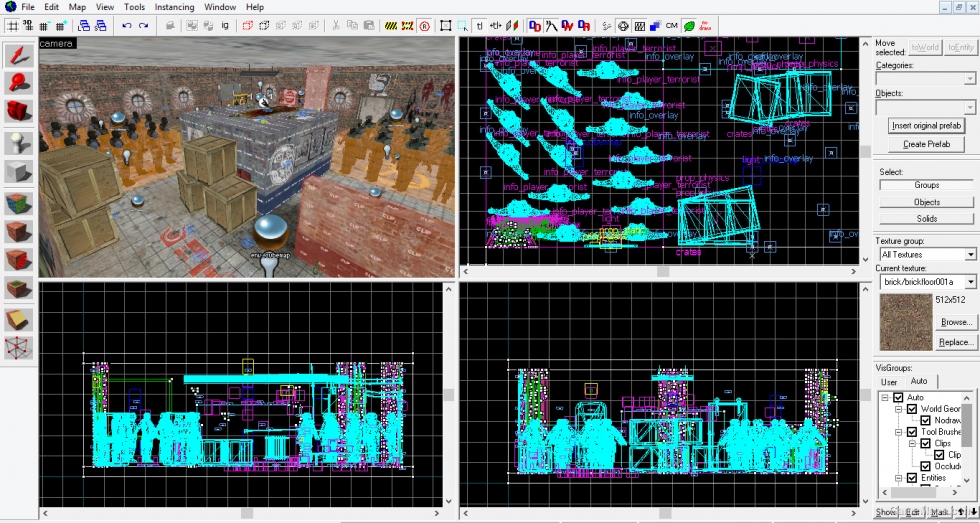This screenshot has width=980, height=523.
Task: Toggle the texture lock 'tl' icon
Action: 479,26
